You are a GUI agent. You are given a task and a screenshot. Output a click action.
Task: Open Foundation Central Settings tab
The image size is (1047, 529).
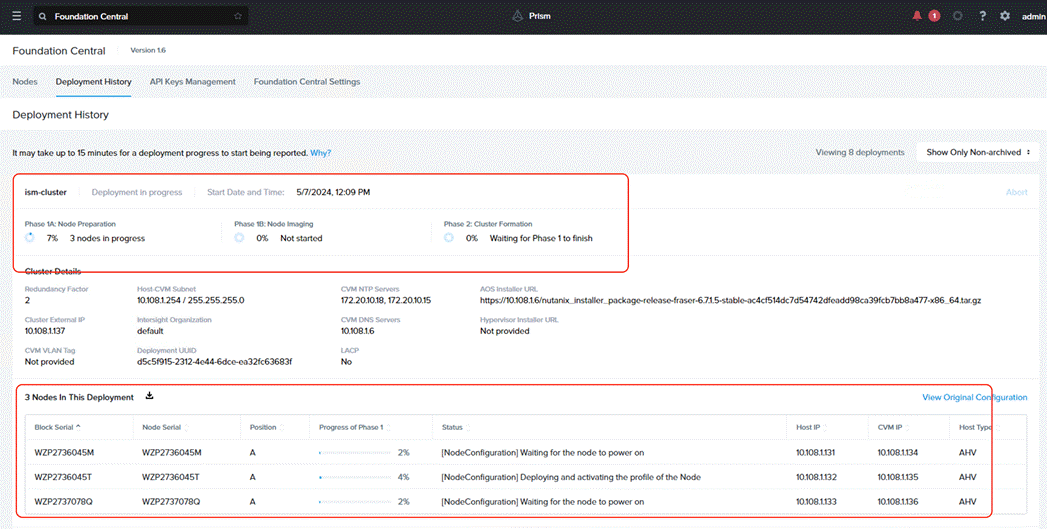pos(306,81)
